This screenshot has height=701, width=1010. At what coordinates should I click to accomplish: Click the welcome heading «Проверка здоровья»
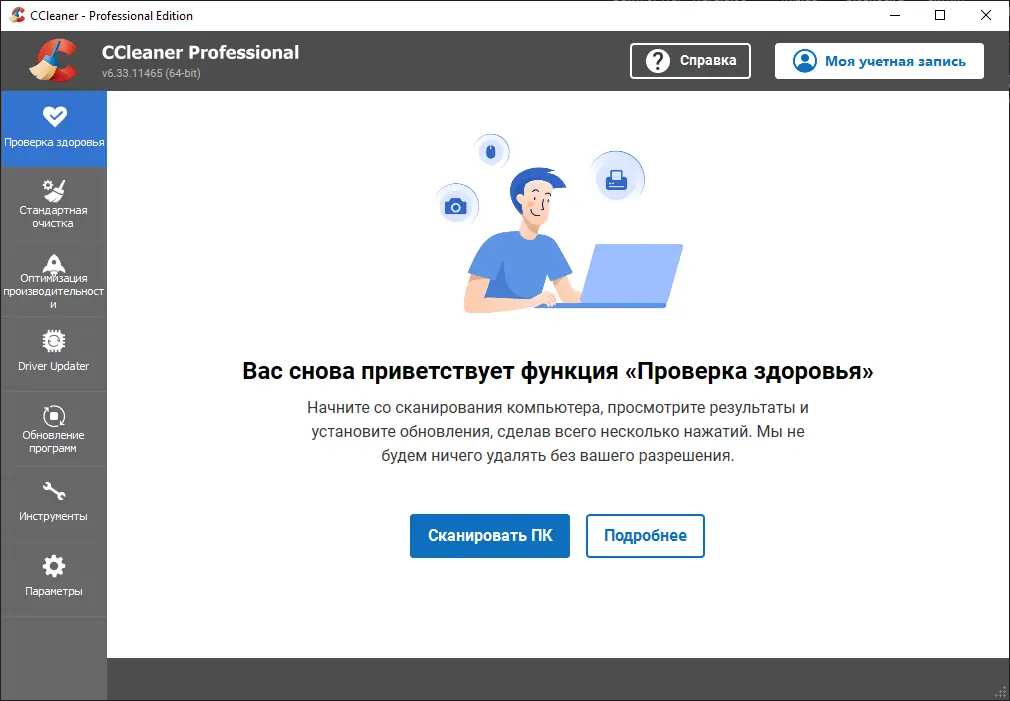click(557, 371)
